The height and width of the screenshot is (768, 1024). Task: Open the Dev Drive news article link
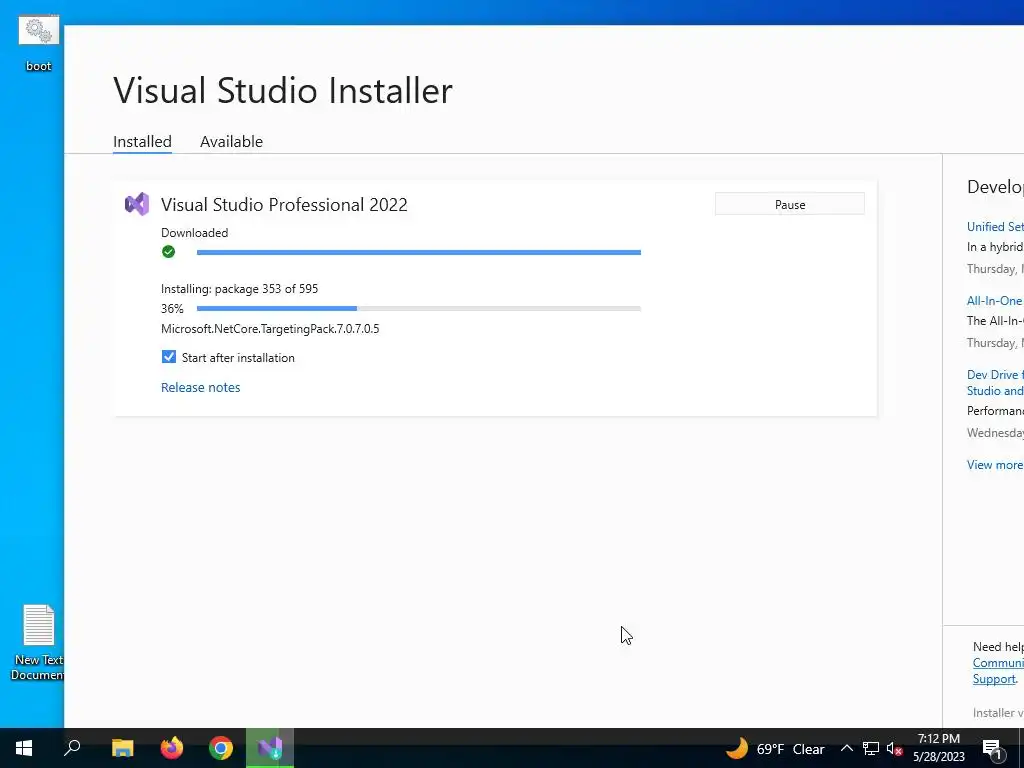coord(995,383)
